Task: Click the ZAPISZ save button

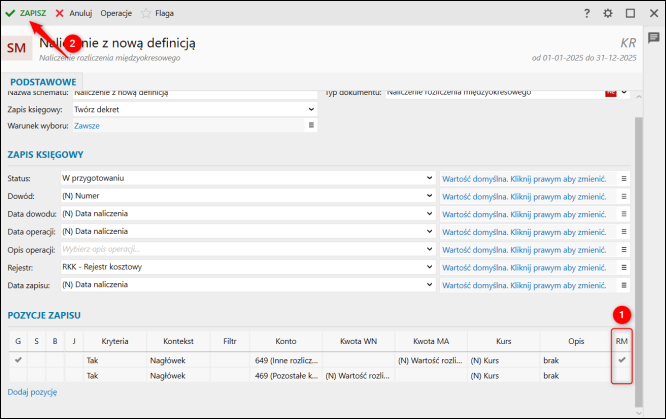Action: coord(26,14)
